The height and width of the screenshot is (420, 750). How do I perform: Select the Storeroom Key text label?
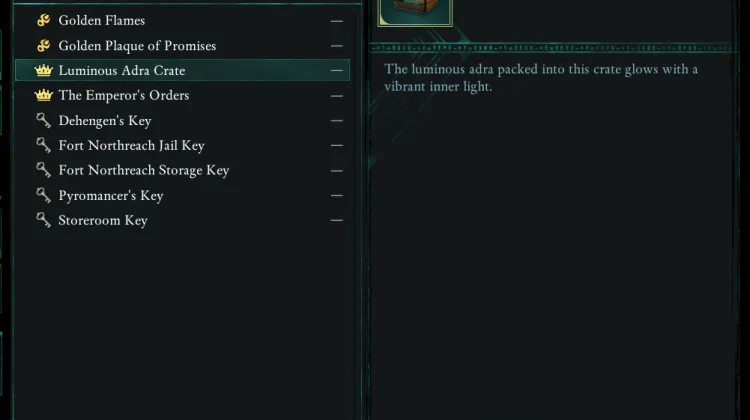(x=103, y=220)
